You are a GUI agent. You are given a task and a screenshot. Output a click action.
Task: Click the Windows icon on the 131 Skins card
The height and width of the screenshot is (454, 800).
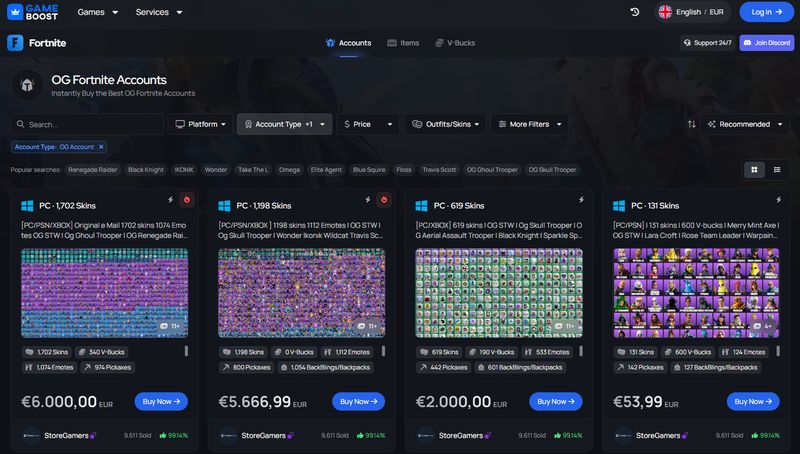[x=619, y=206]
